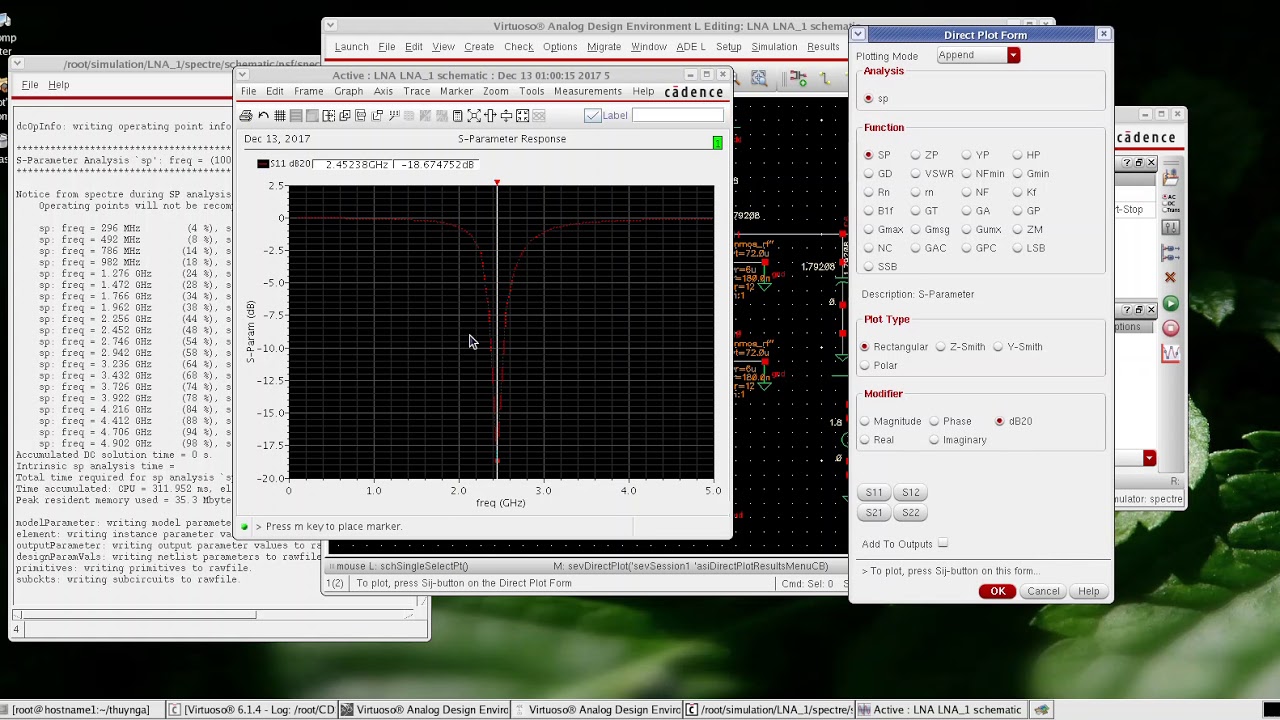Click the system tray icon in the taskbar
Screen dimensions: 1280x720
[x=1042, y=710]
